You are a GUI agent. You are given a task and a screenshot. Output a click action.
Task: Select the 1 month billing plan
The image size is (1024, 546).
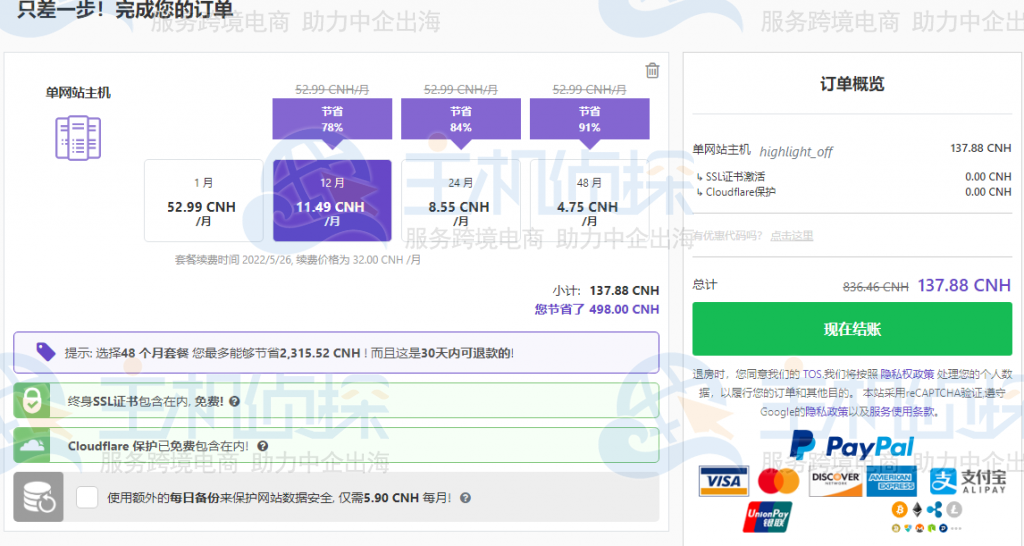pyautogui.click(x=203, y=201)
